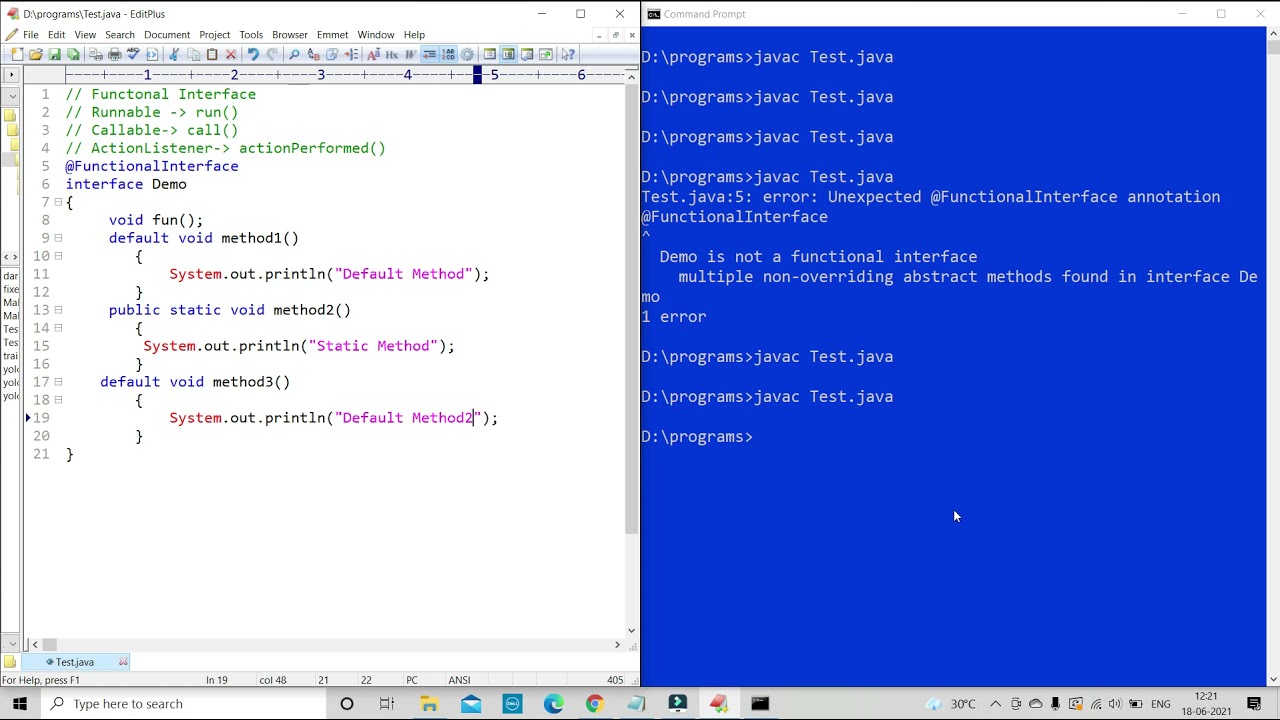1280x720 pixels.
Task: Click the '1 error' line in Command Prompt
Action: pyautogui.click(x=674, y=317)
